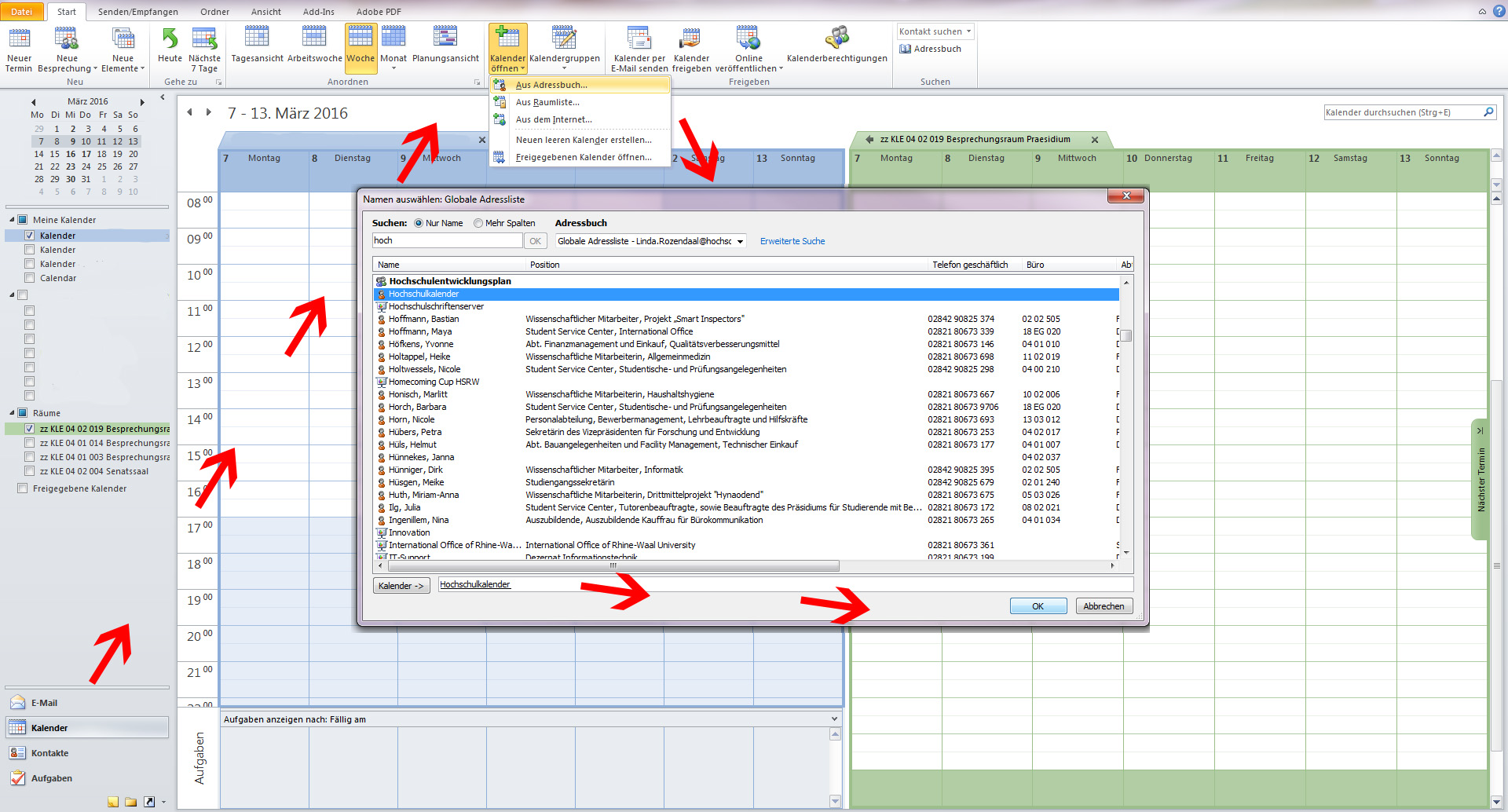Go to previous week arrow in calendar header
This screenshot has height=812, width=1508.
[x=189, y=112]
